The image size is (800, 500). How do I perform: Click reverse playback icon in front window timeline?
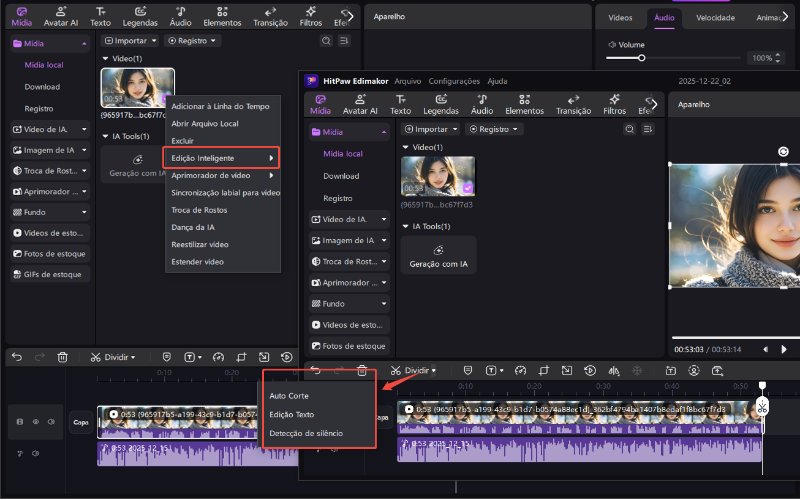590,370
